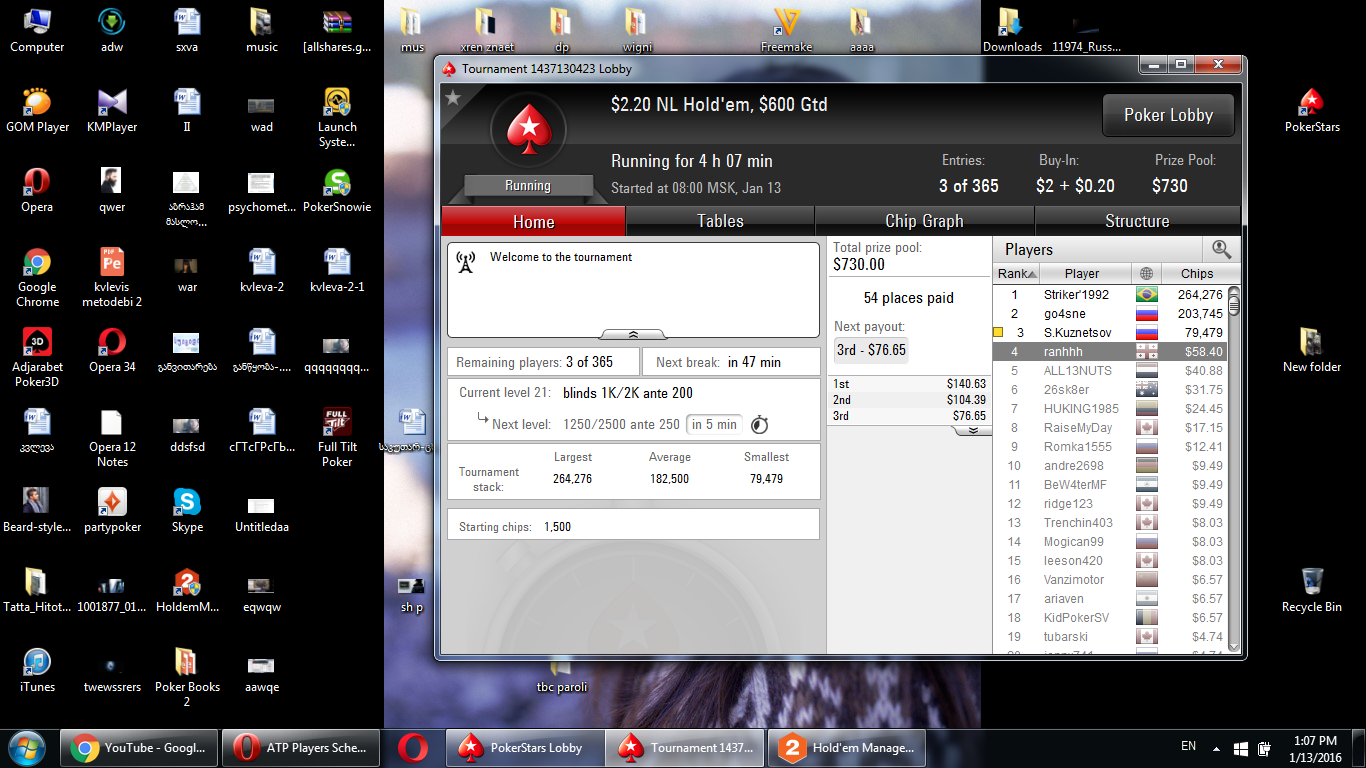Select the highlighted ranhhh row
The width and height of the screenshot is (1366, 768).
1109,352
